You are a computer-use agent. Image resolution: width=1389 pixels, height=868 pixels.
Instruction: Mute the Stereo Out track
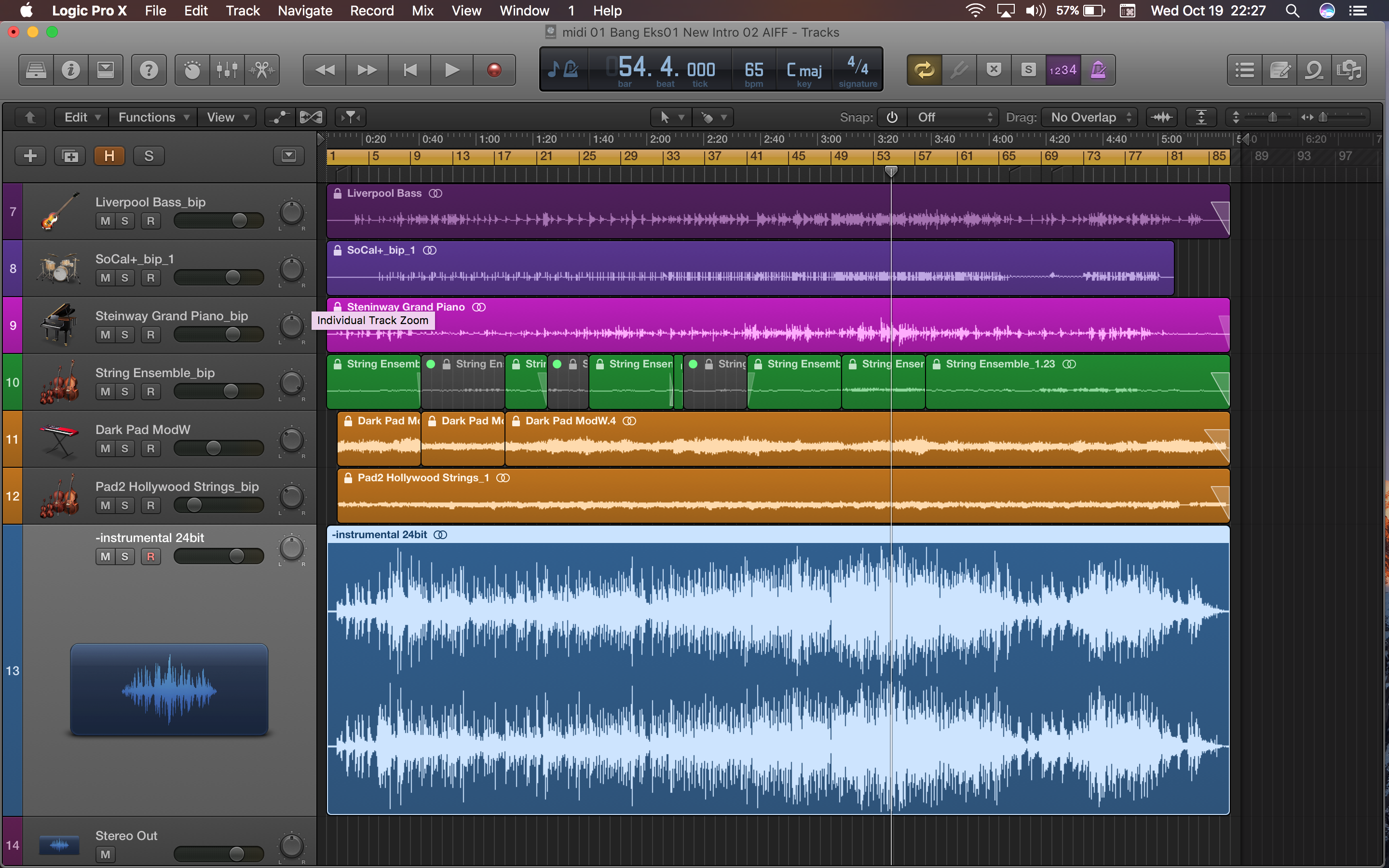[106, 854]
